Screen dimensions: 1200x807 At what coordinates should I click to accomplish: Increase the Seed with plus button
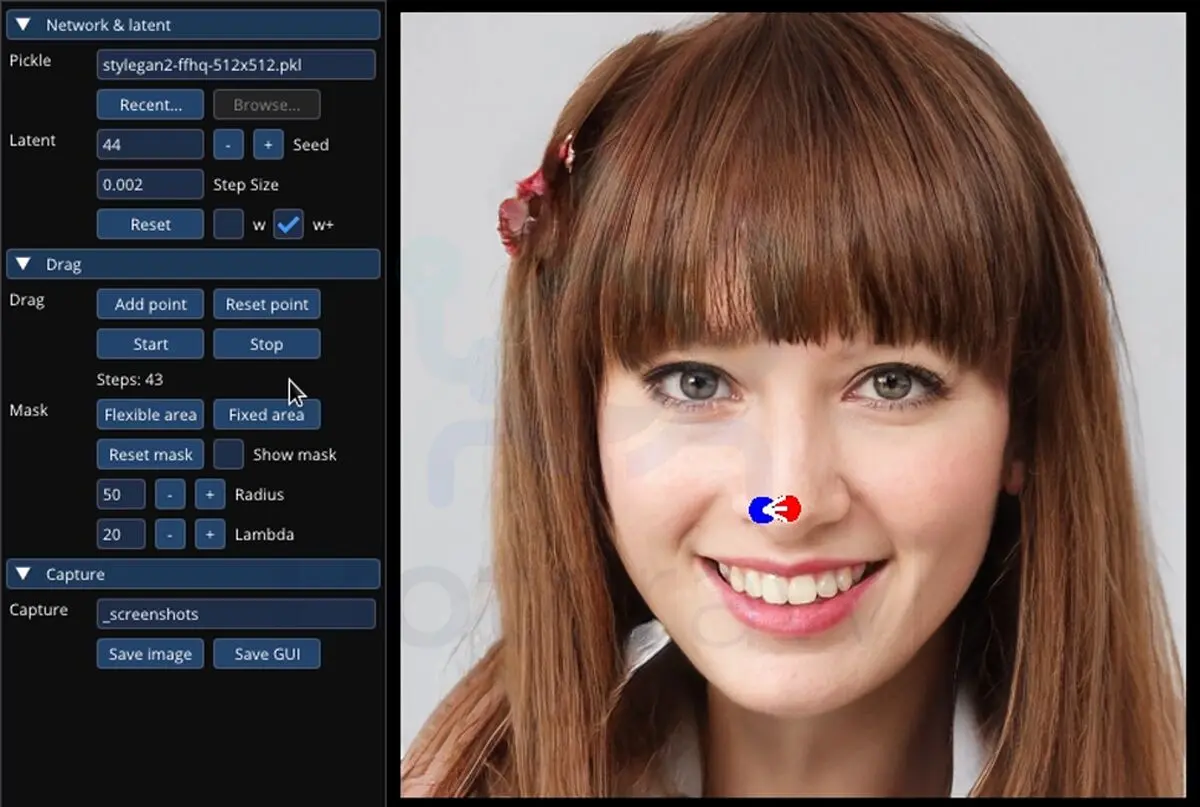point(268,144)
